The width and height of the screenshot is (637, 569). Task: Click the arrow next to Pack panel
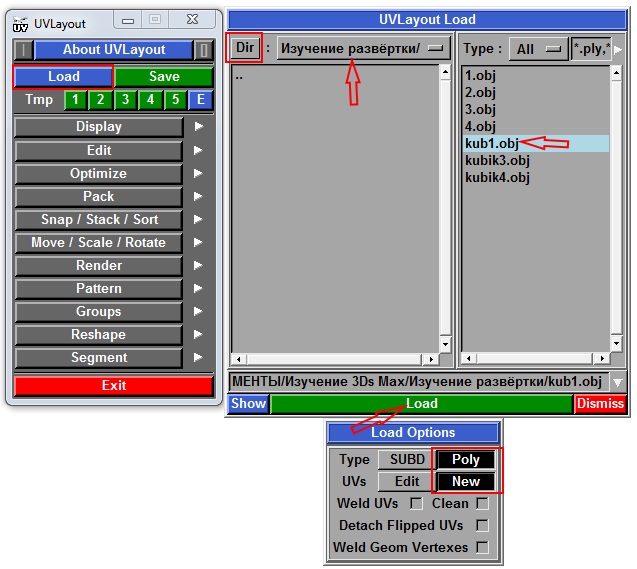tap(199, 197)
